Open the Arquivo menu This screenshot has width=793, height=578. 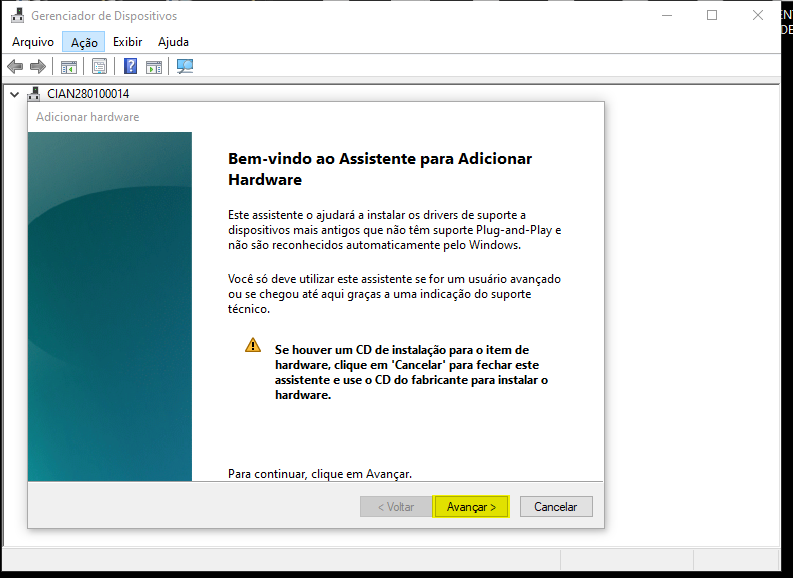coord(33,42)
